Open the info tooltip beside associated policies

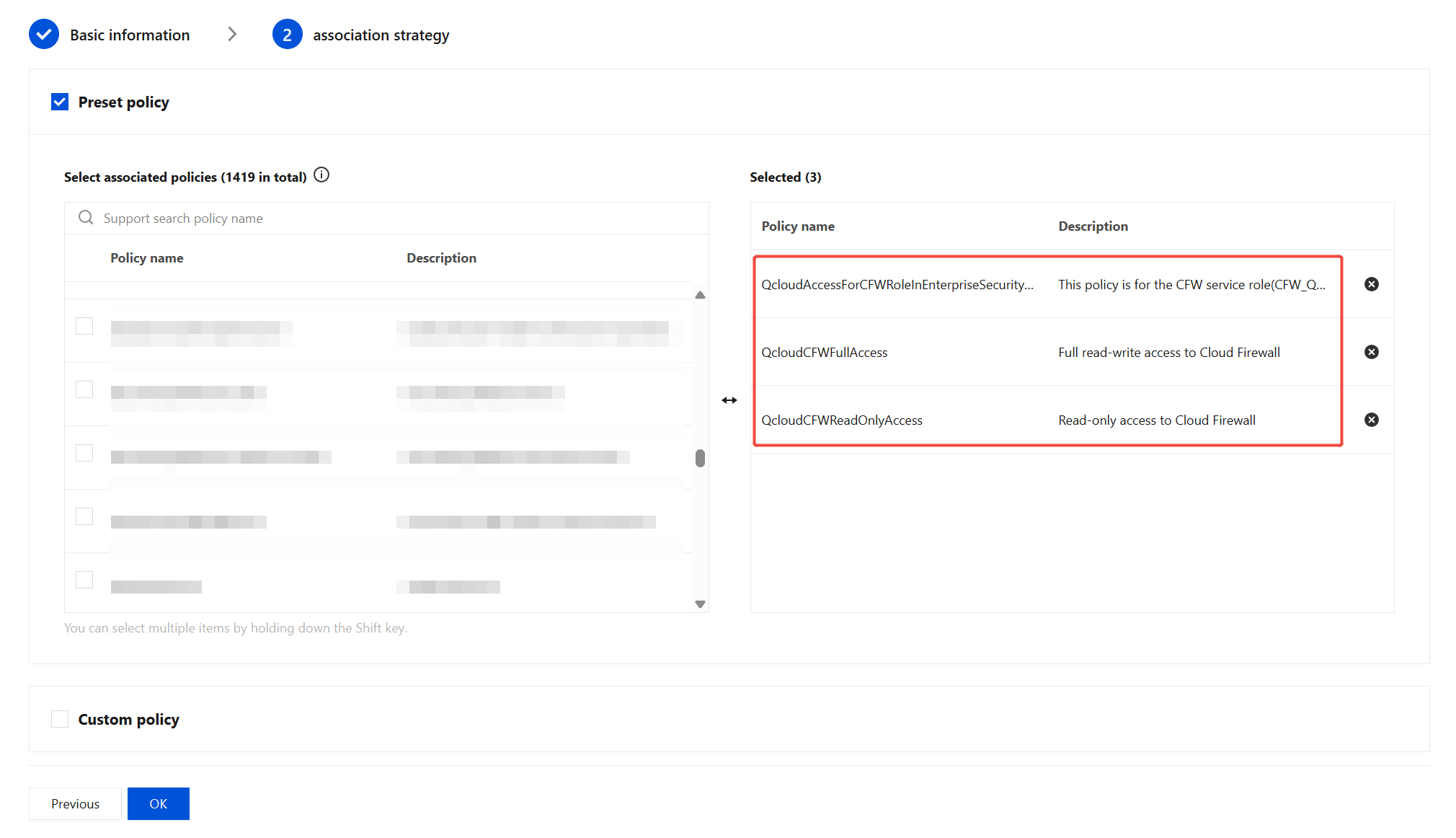[x=321, y=175]
